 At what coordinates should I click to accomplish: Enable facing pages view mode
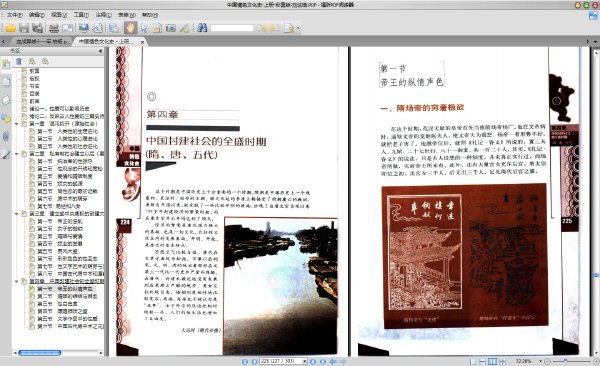point(492,361)
